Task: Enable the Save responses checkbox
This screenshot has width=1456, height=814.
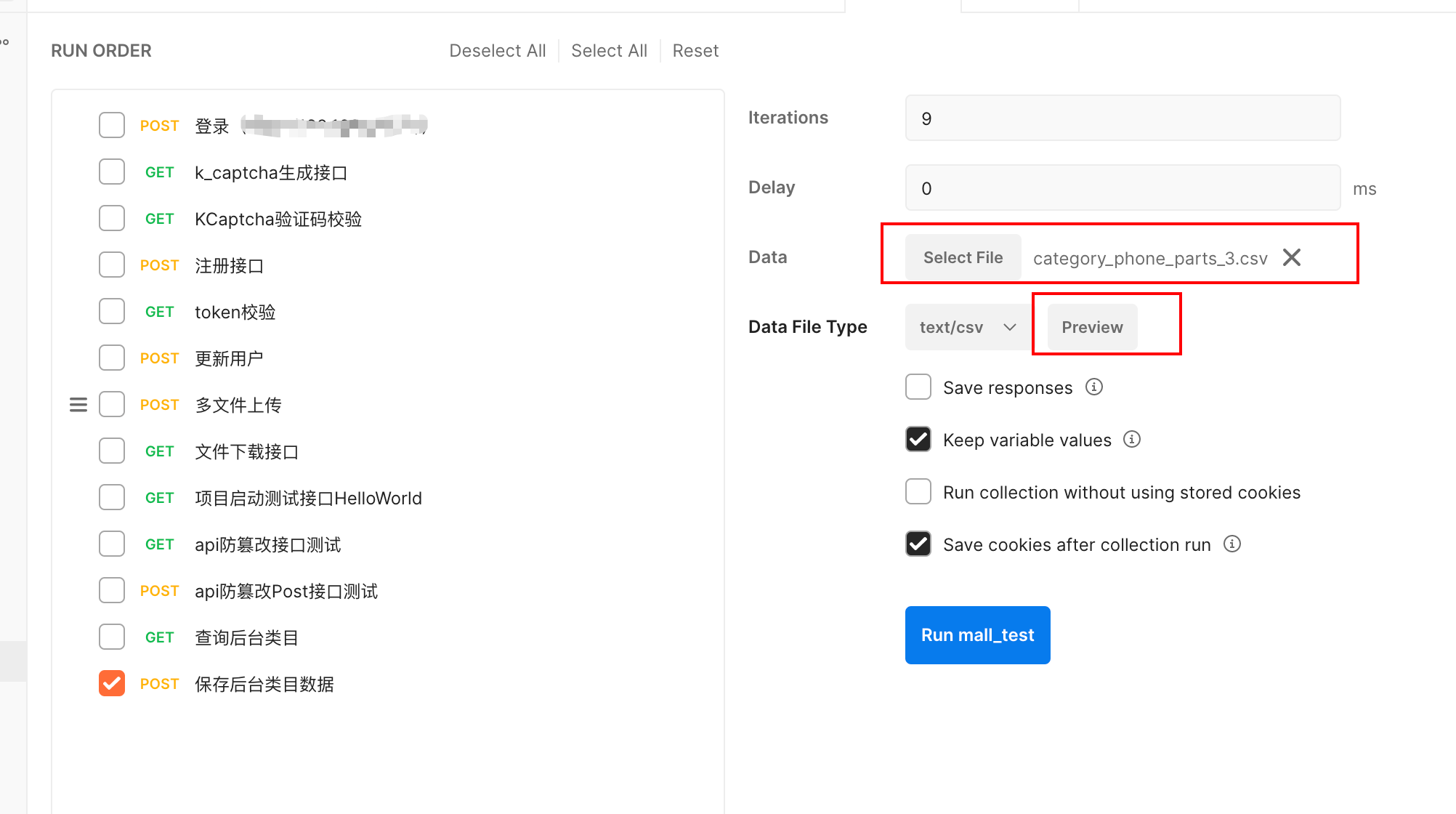Action: [x=918, y=387]
